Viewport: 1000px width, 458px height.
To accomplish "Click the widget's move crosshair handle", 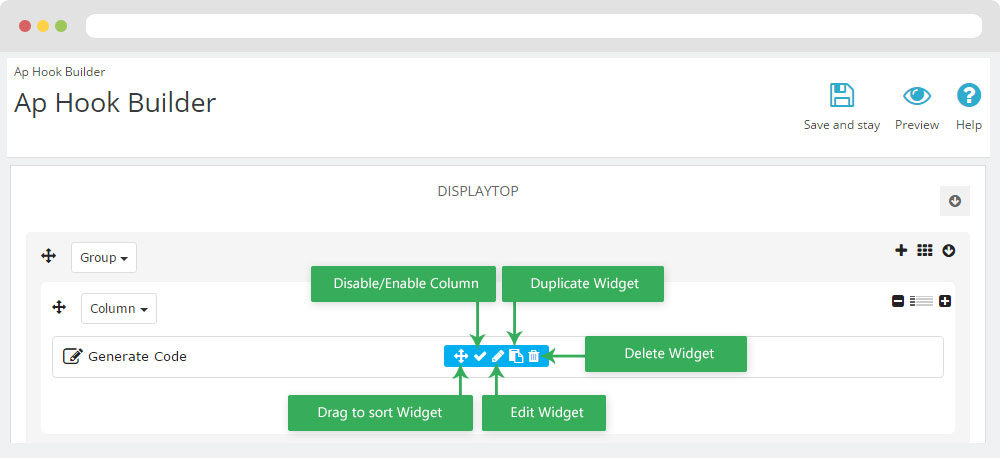I will pos(461,356).
